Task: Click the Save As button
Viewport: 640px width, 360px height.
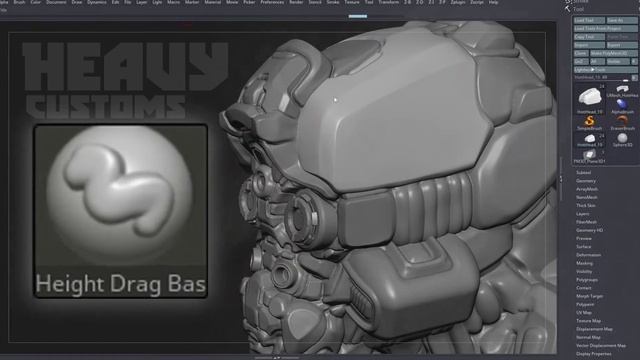Action: tap(621, 20)
